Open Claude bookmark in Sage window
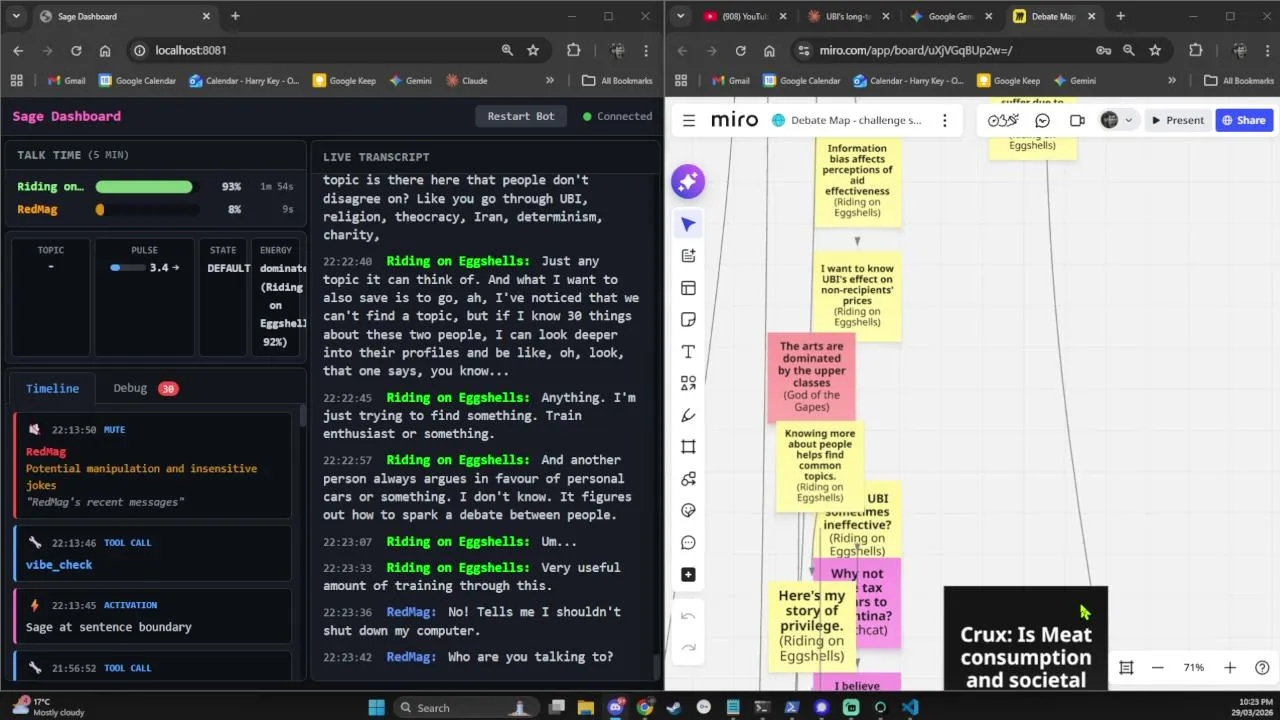 click(x=466, y=80)
